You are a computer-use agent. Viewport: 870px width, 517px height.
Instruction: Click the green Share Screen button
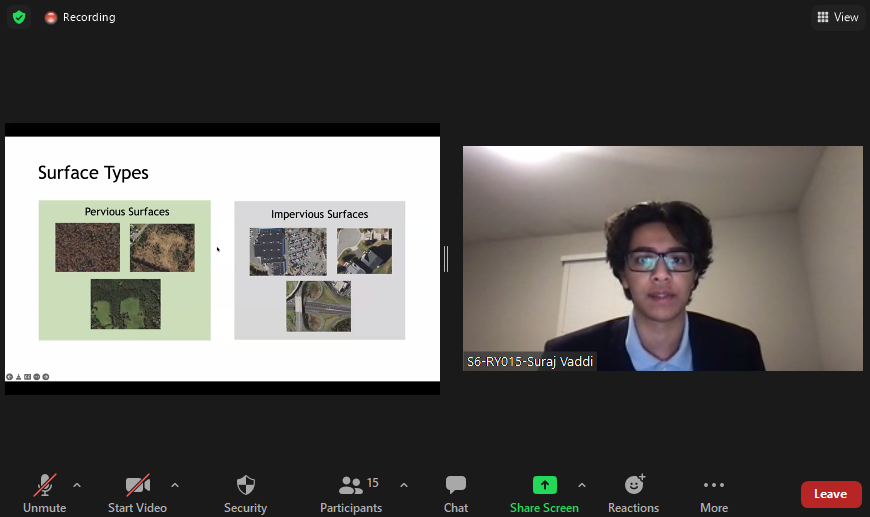pyautogui.click(x=544, y=493)
